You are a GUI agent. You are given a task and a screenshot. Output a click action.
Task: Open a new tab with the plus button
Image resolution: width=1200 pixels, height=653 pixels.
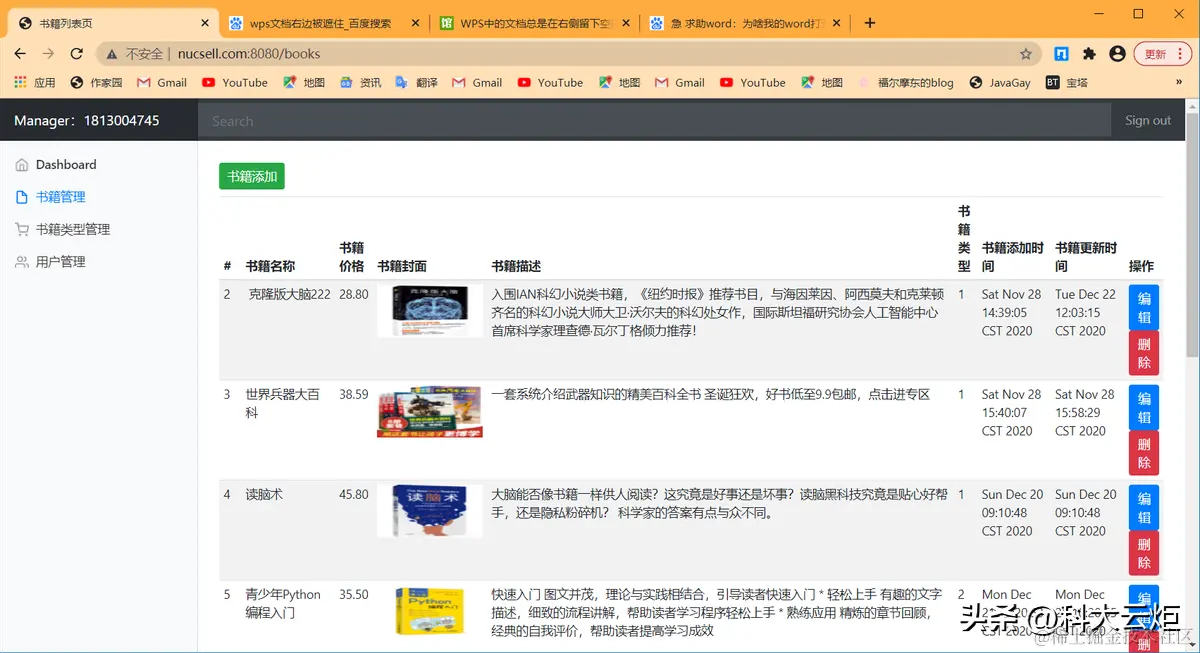(x=870, y=23)
